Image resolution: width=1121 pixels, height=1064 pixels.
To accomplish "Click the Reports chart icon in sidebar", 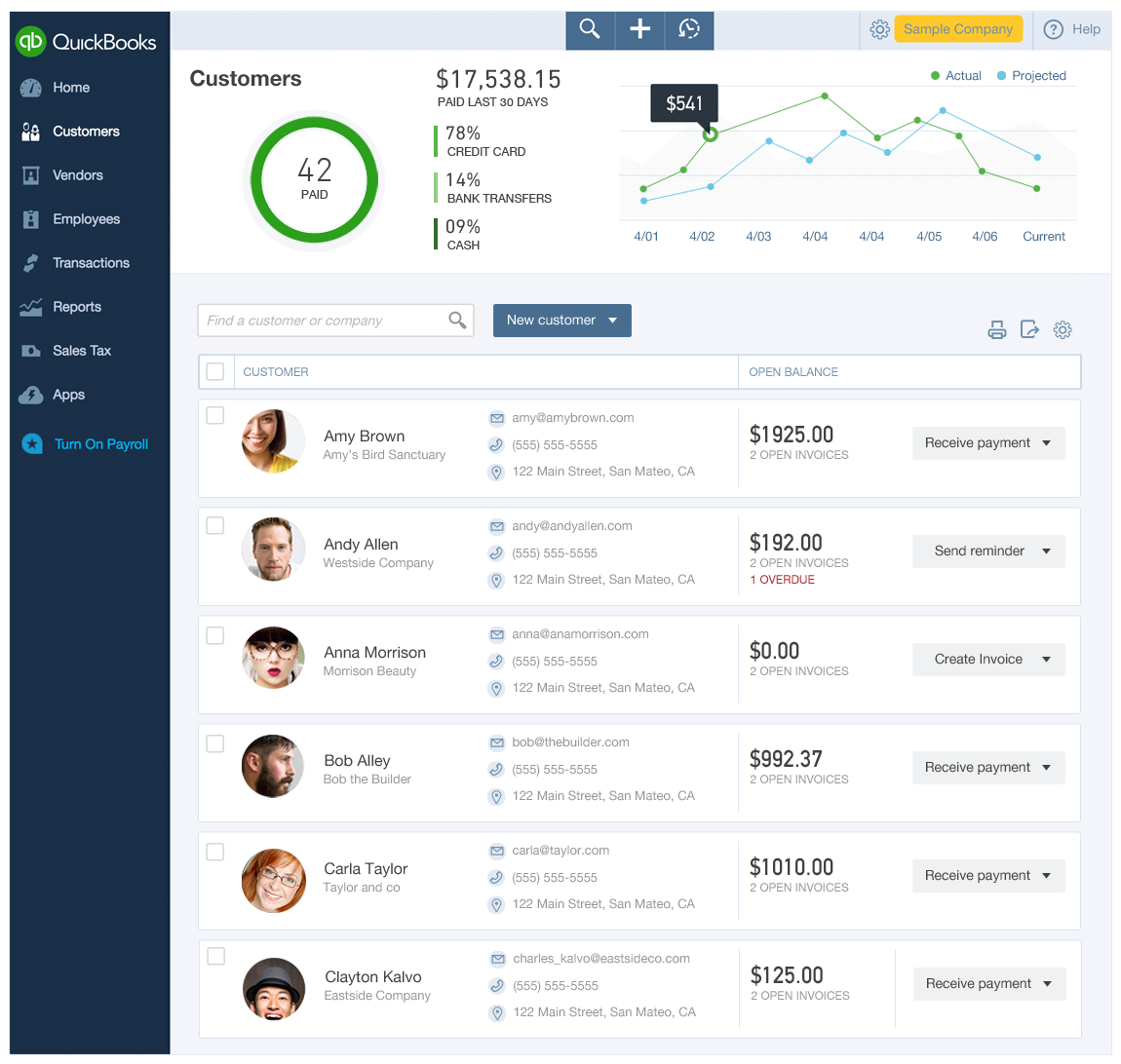I will pos(31,307).
